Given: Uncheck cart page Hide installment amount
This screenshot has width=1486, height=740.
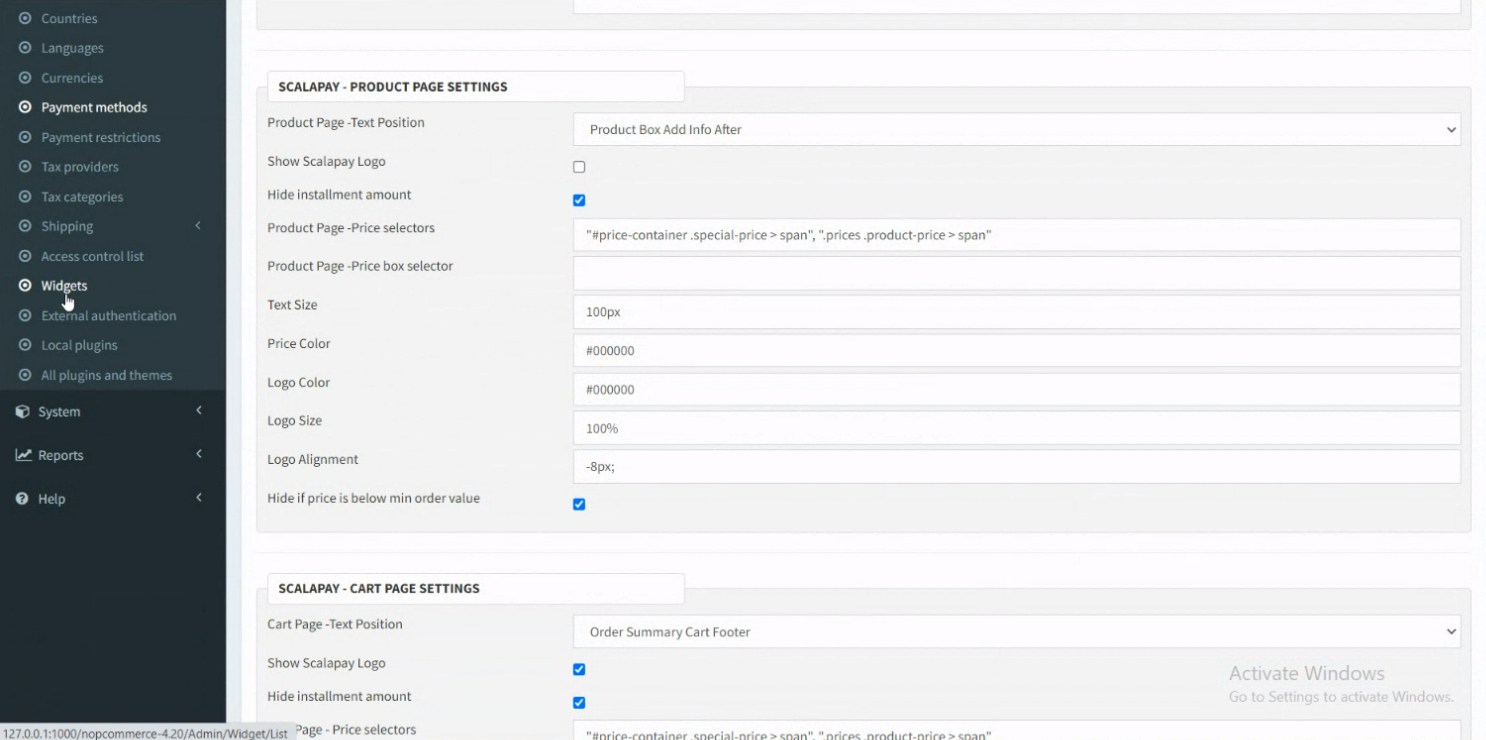Looking at the screenshot, I should click(579, 702).
